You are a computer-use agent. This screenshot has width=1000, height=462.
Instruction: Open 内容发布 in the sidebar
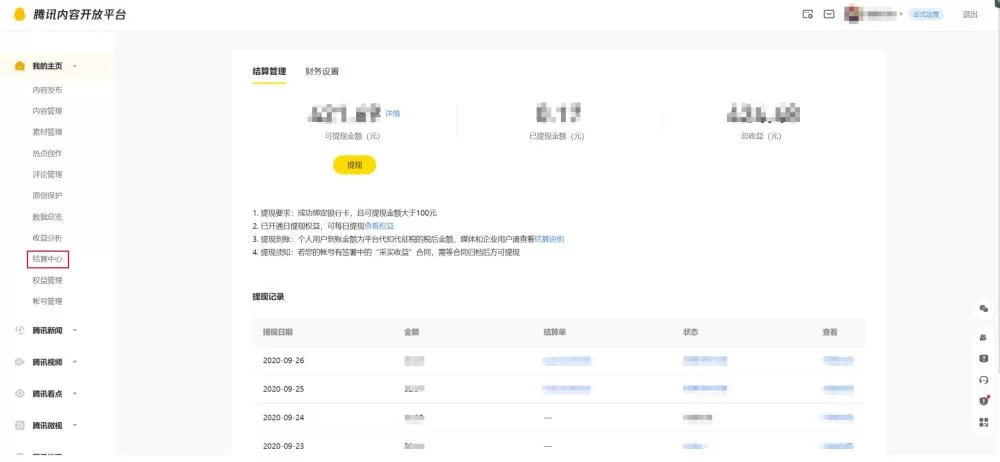[47, 90]
